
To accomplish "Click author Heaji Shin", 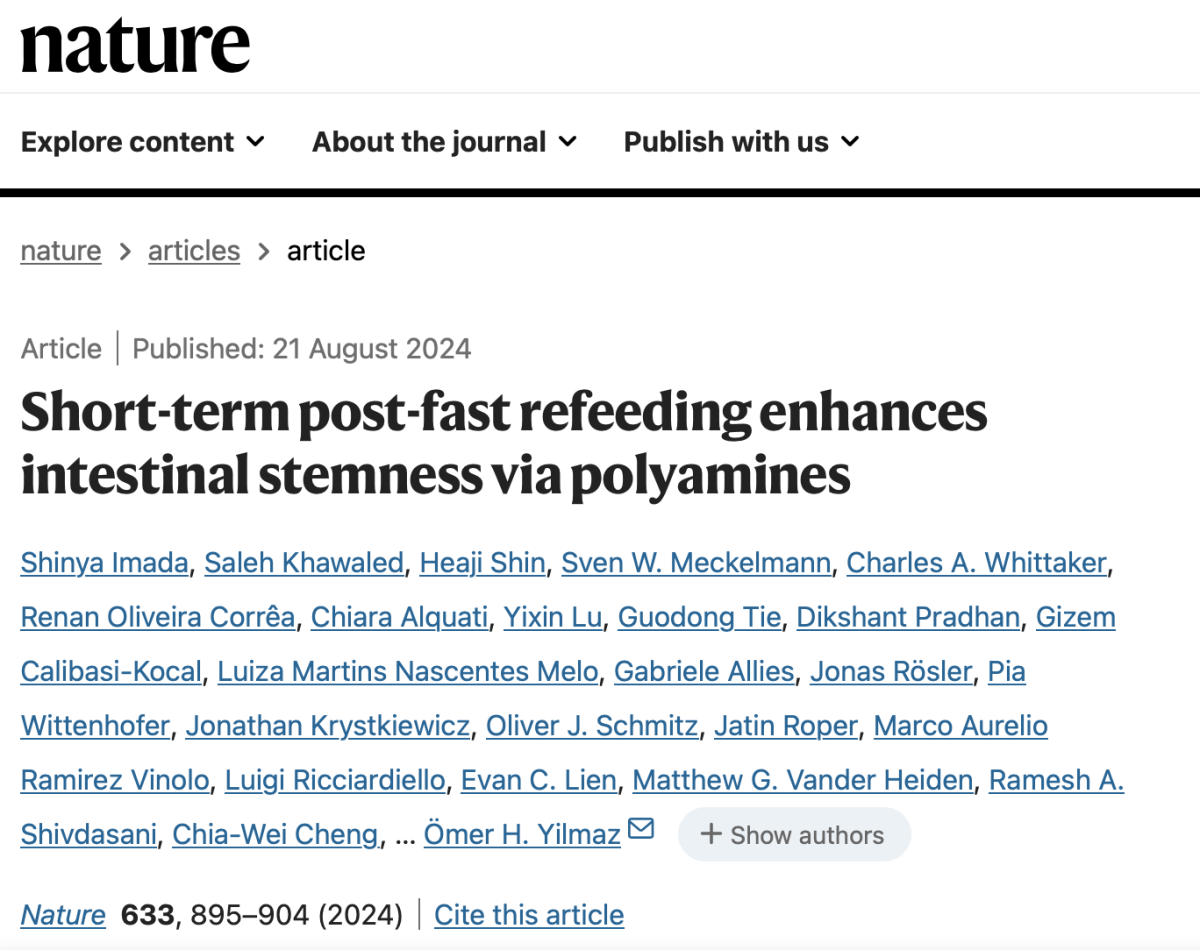I will pos(482,563).
